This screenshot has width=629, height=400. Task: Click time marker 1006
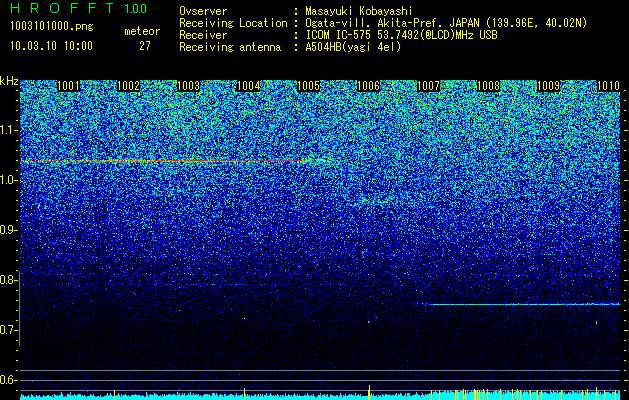[368, 86]
